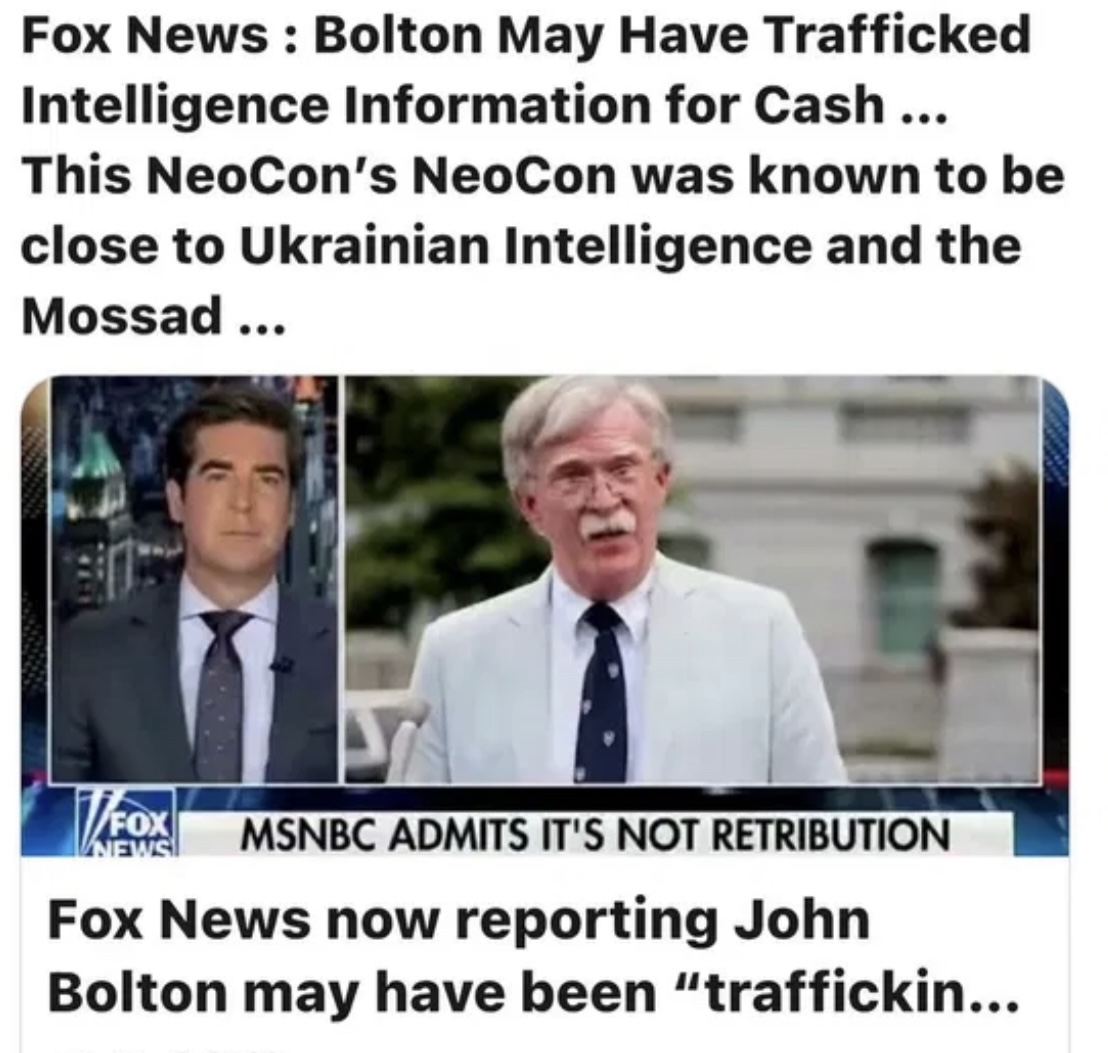This screenshot has width=1108, height=1053.
Task: Click the word "Mossad" in the post
Action: (121, 314)
